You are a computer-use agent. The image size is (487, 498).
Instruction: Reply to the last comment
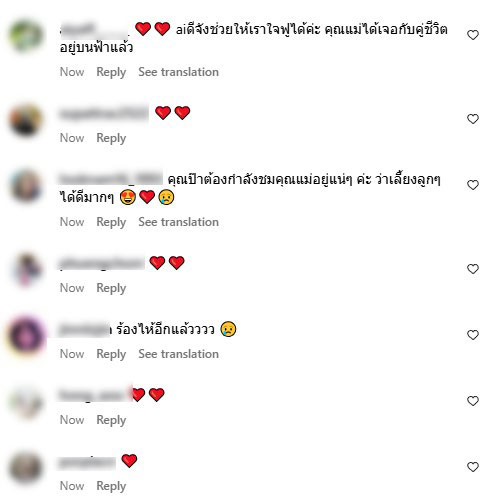tap(111, 486)
